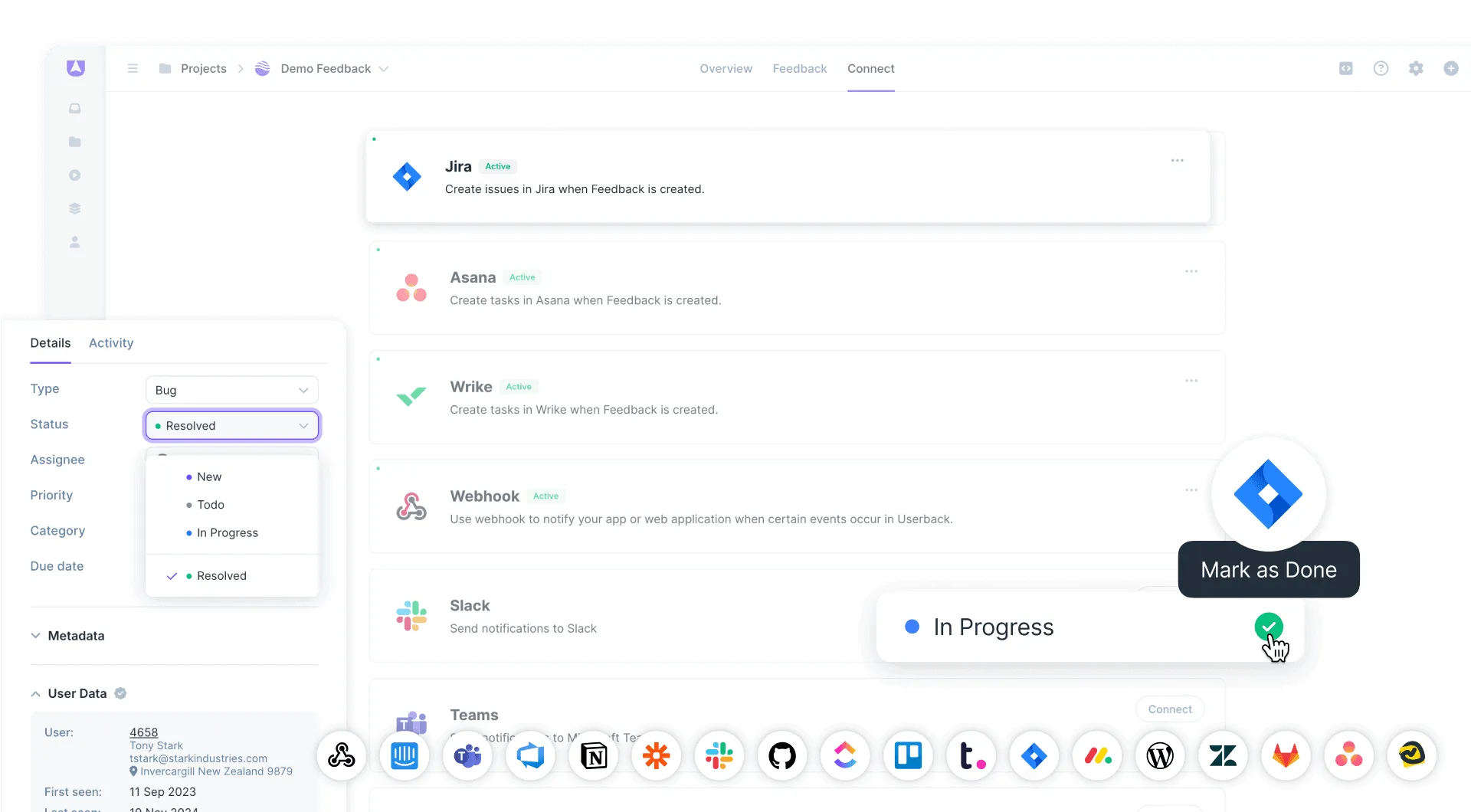Open the Notion integration icon
Image resolution: width=1471 pixels, height=812 pixels.
point(594,755)
